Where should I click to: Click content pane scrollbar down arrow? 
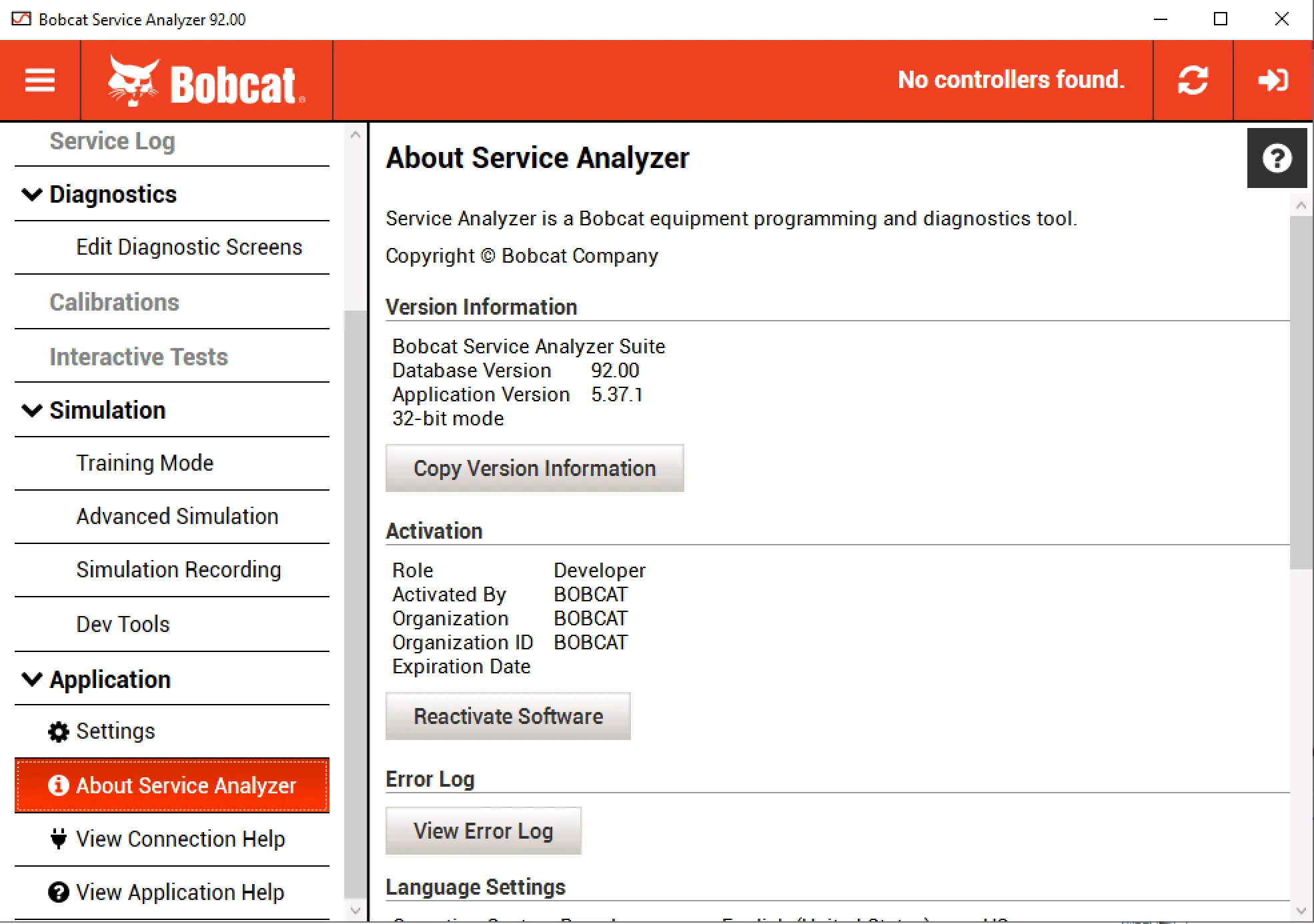pos(1301,910)
